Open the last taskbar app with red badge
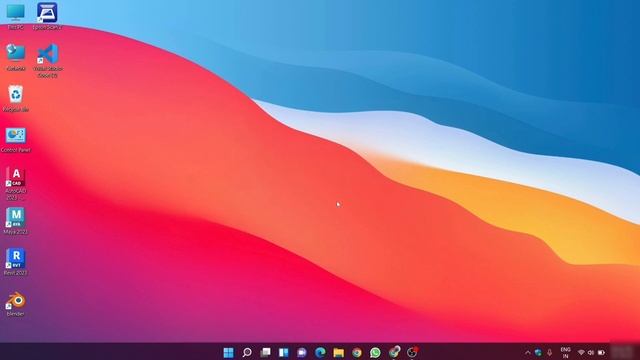Viewport: 640px width, 360px height. (412, 352)
